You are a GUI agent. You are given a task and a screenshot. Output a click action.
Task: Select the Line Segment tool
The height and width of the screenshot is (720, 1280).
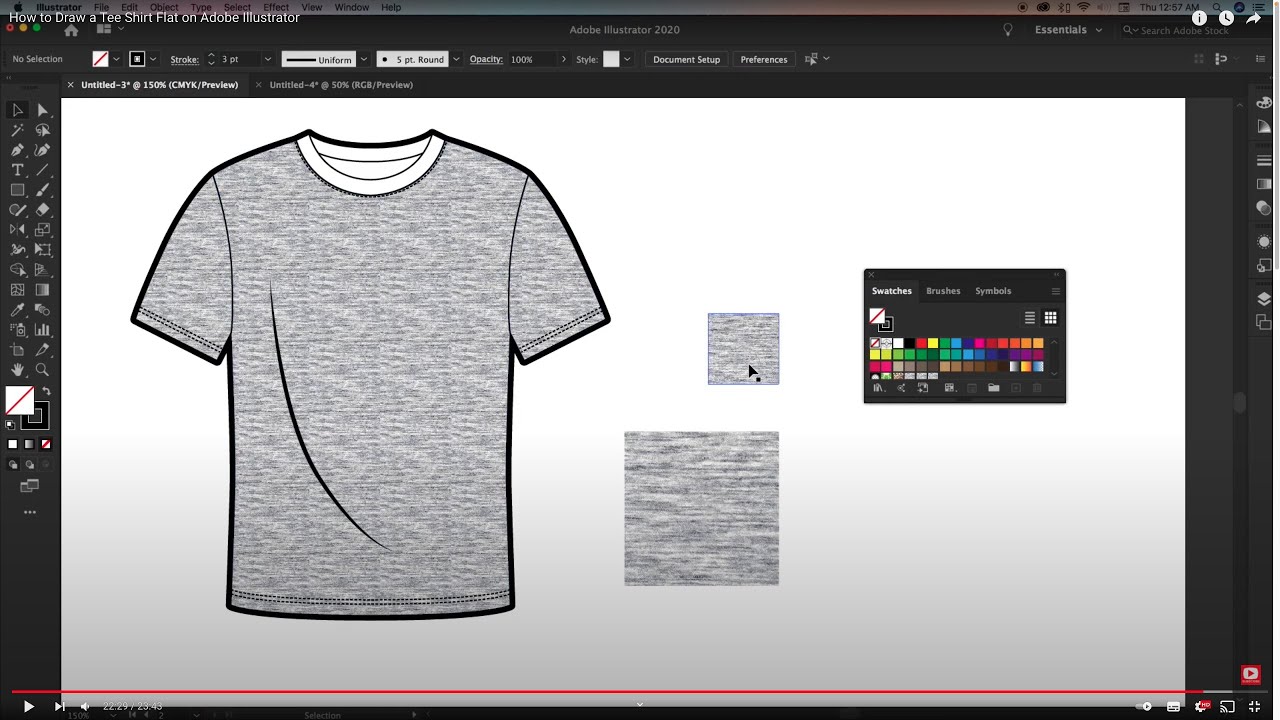pos(42,170)
